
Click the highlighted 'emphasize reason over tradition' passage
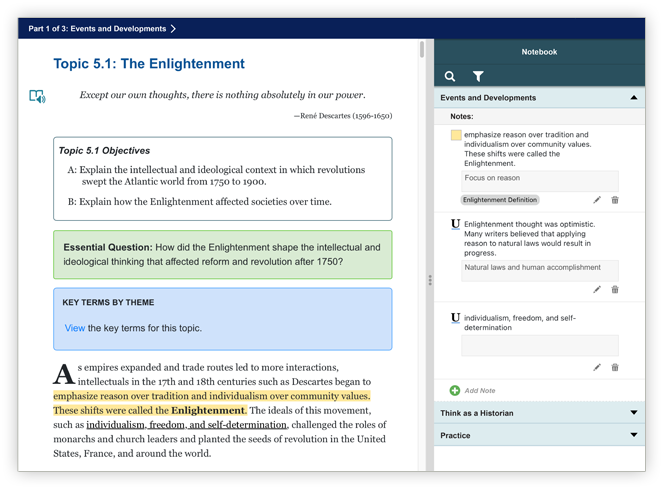pos(212,403)
